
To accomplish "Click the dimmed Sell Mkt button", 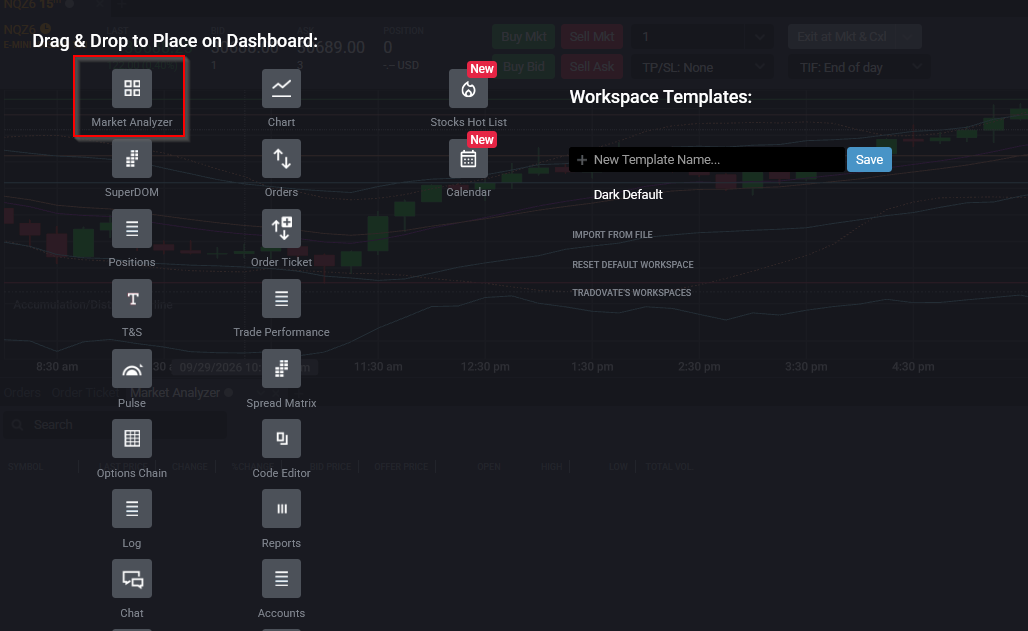I will 591,37.
